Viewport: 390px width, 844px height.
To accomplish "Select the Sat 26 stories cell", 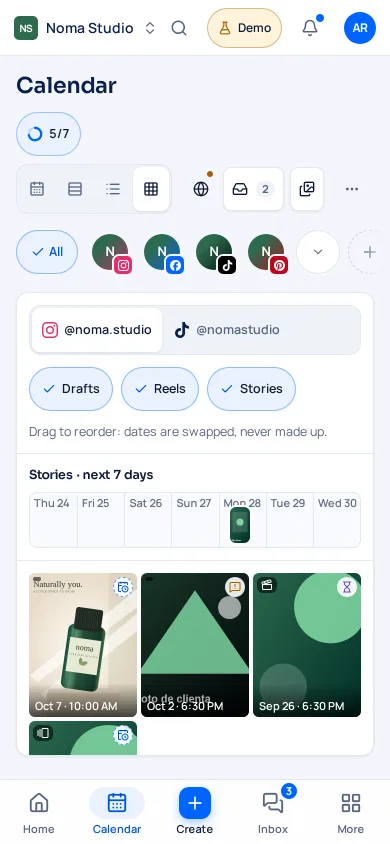I will click(x=148, y=520).
